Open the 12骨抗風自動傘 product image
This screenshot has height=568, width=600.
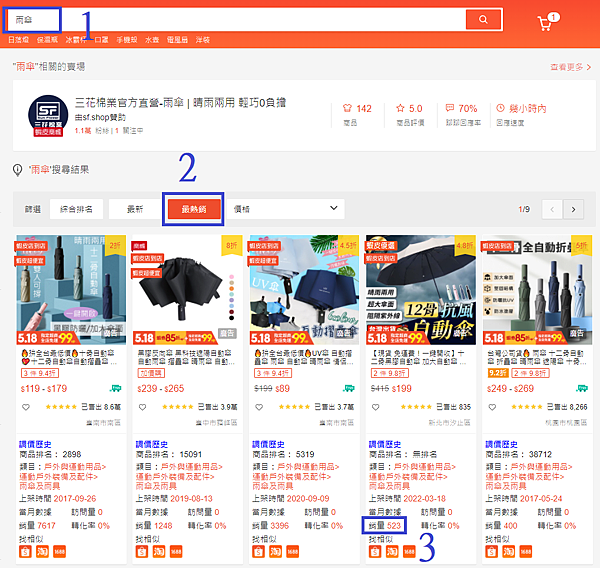421,290
